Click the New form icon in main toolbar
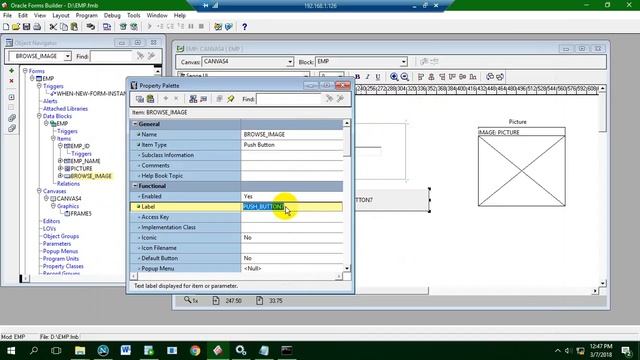The image size is (640, 360). [6, 27]
